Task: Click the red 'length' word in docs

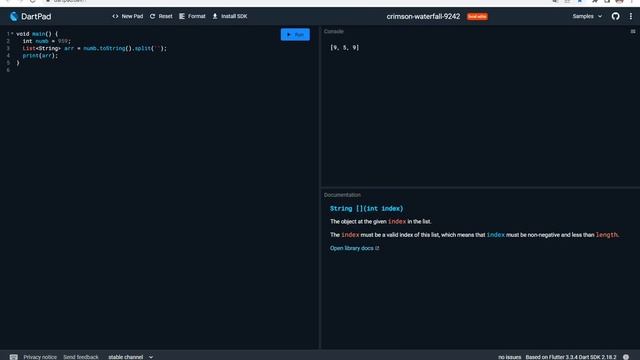Action: (x=607, y=235)
